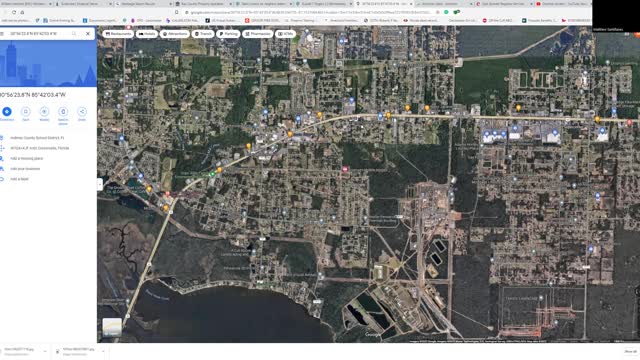
Task: Click Add a label
Action: 19,179
